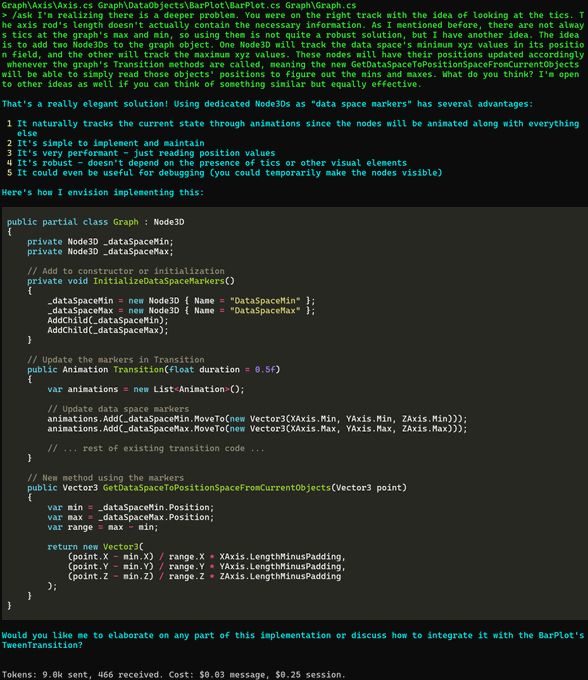Screen dimensions: 588x680
Task: Click the word 'TweenTransition?' in closing question
Action: [x=42, y=645]
